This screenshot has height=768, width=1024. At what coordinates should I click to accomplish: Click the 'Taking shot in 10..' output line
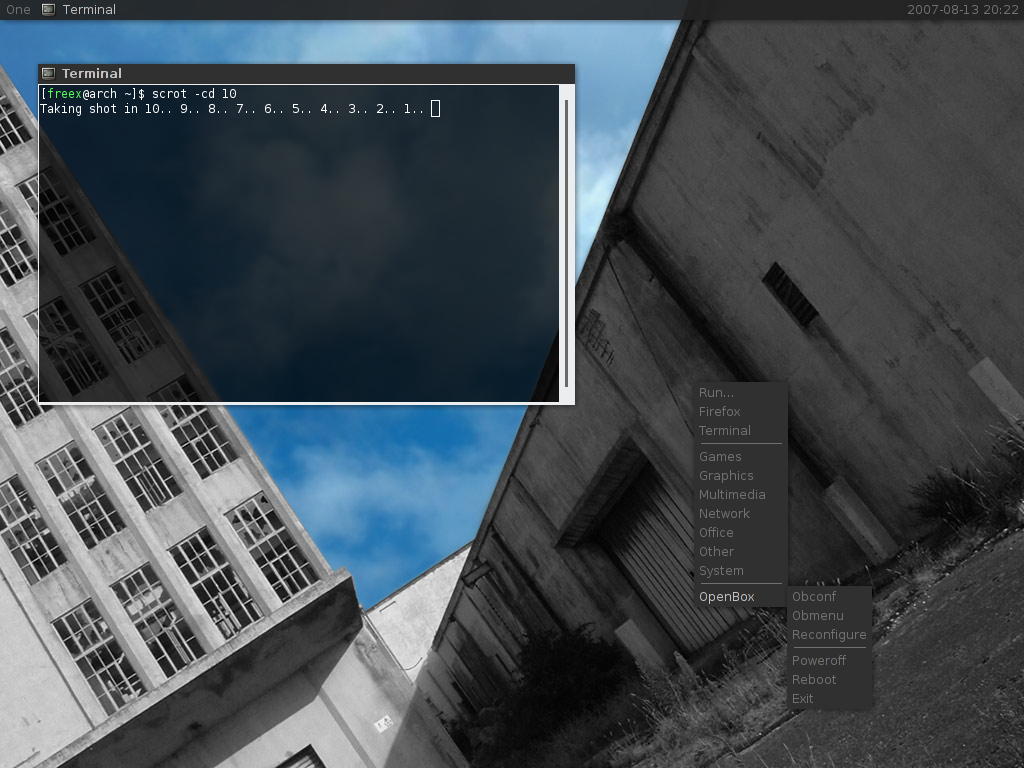coord(232,108)
